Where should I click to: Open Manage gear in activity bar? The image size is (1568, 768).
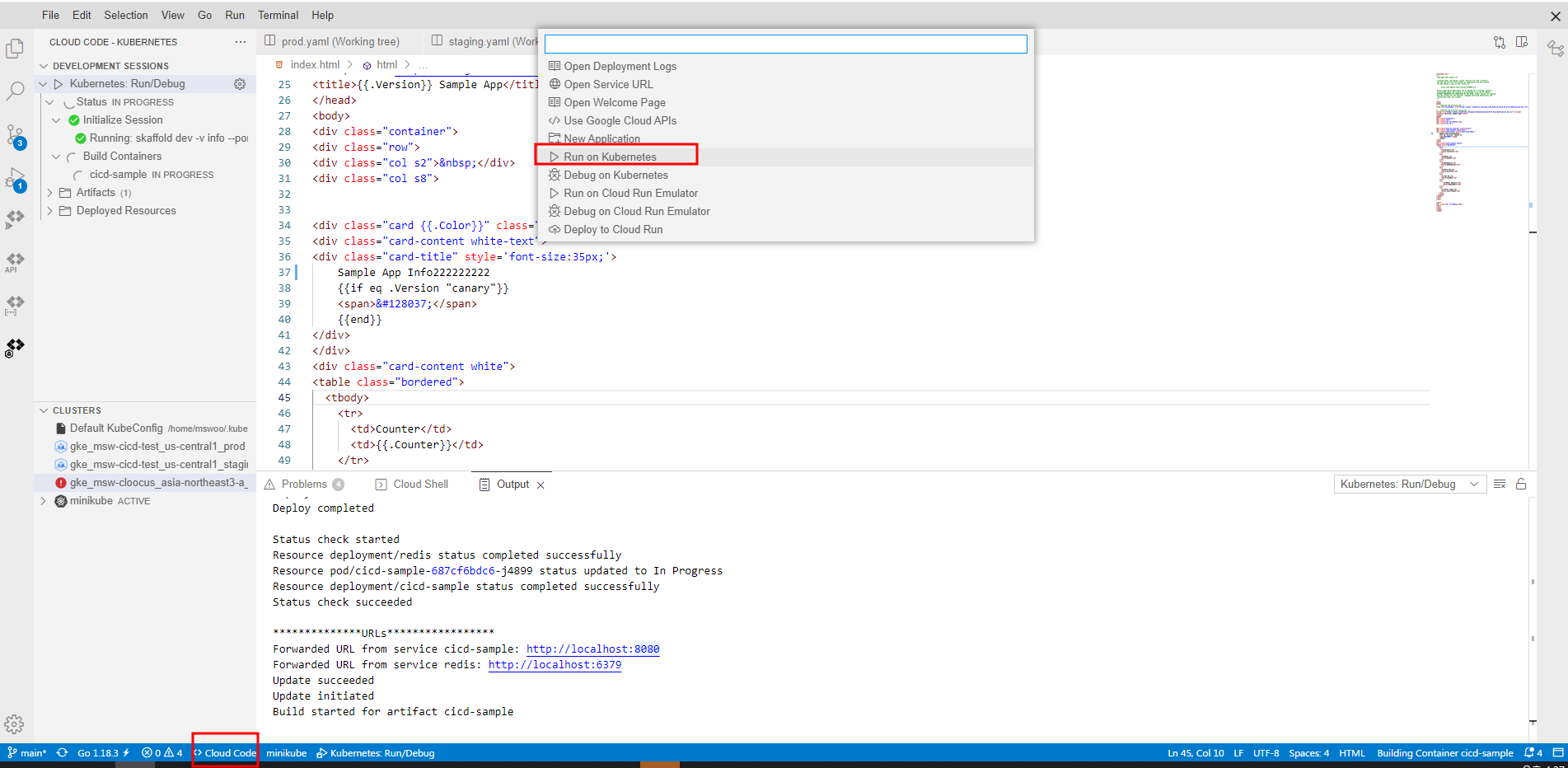click(15, 724)
